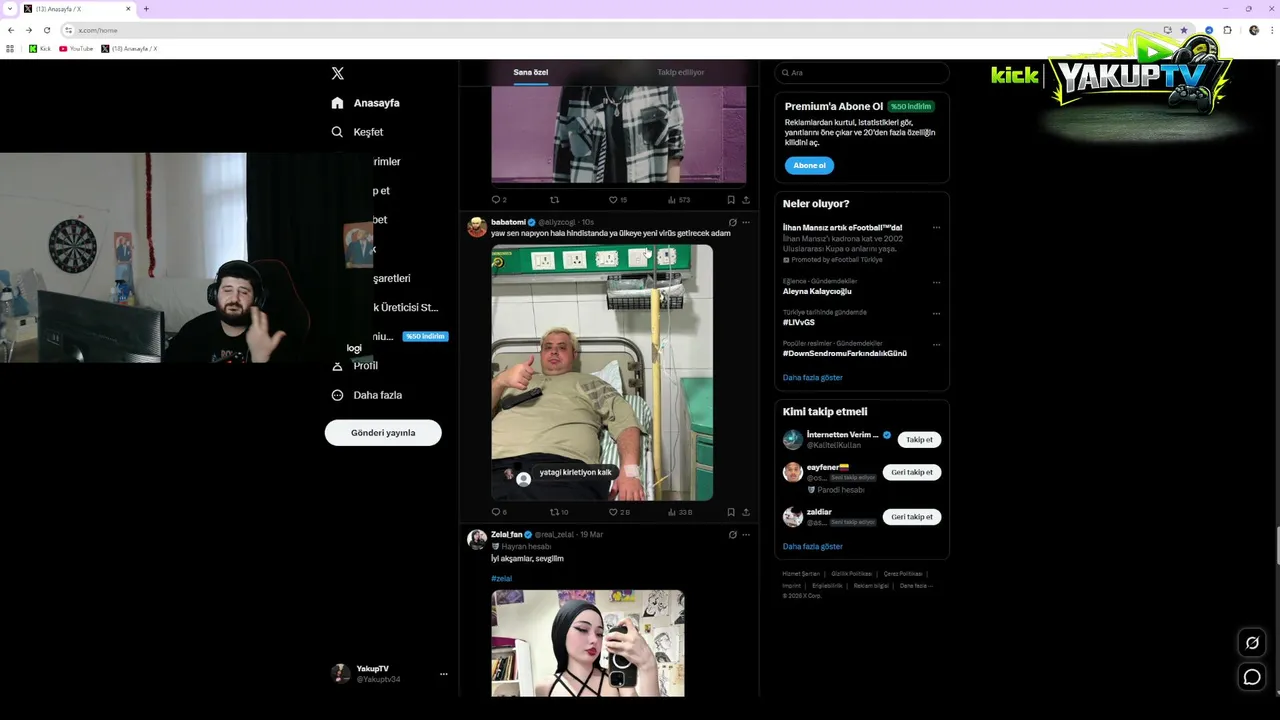Open options for the Aleyna Kalaycıoğlu trend
This screenshot has height=720, width=1280.
(936, 282)
